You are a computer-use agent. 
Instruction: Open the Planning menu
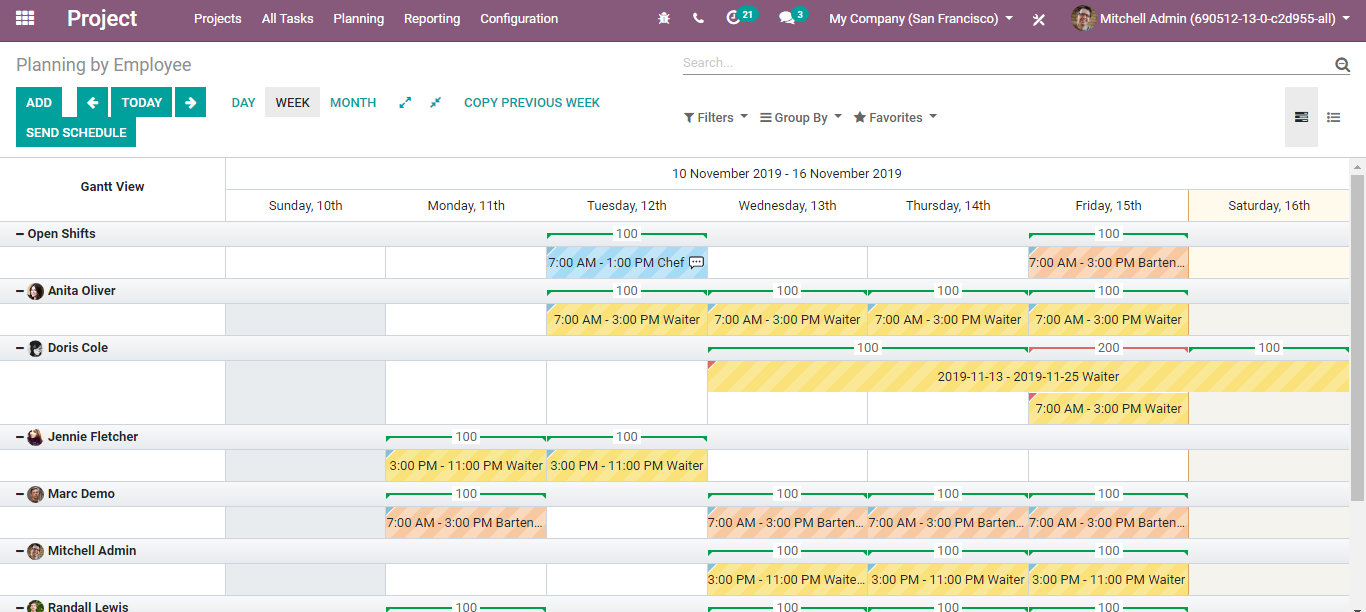point(358,18)
